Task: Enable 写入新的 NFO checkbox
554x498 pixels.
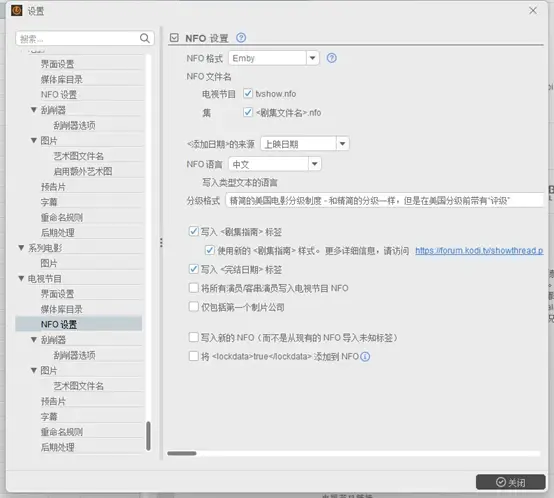Action: pyautogui.click(x=193, y=337)
